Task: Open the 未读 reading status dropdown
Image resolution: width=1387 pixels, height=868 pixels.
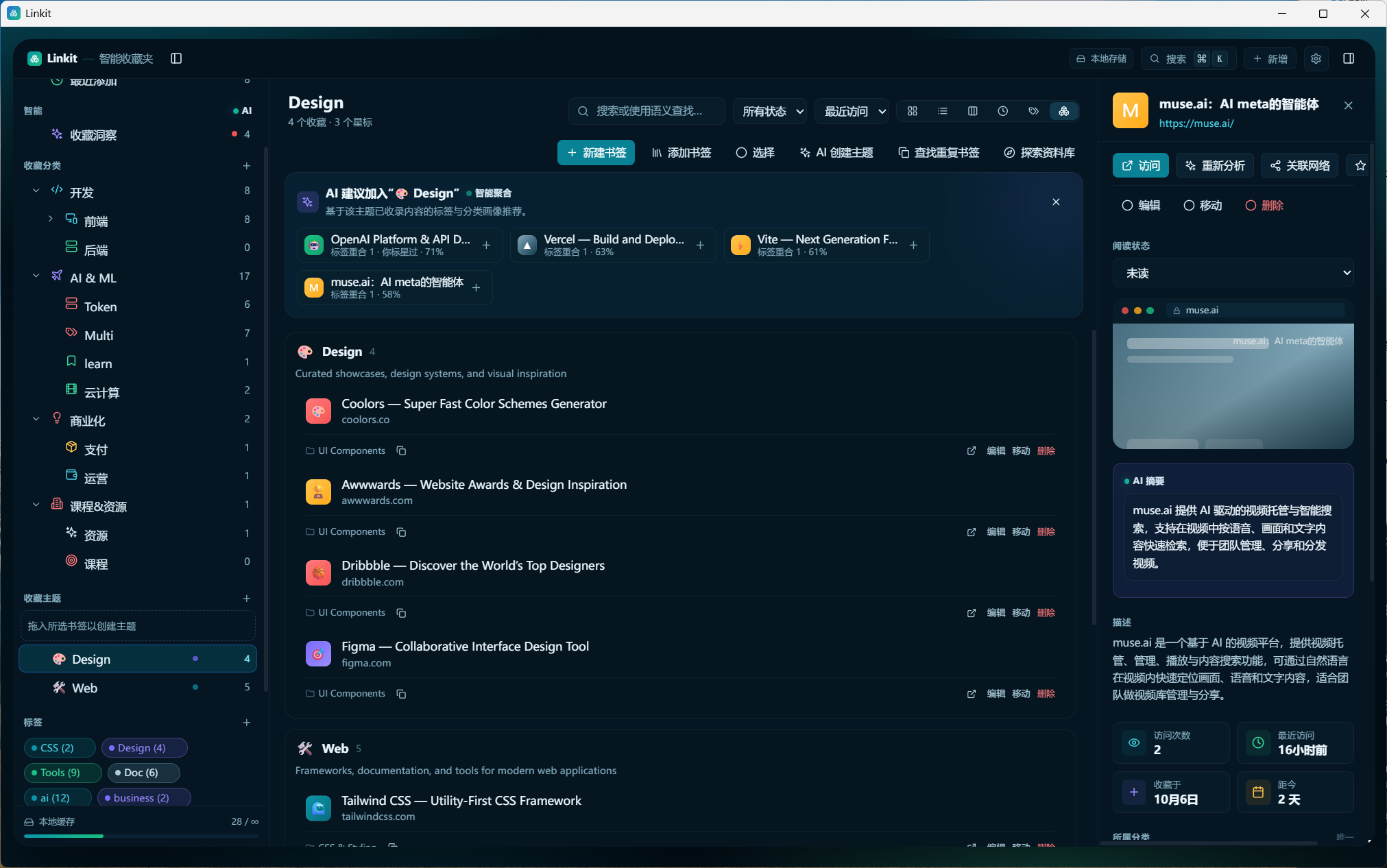Action: (x=1233, y=273)
